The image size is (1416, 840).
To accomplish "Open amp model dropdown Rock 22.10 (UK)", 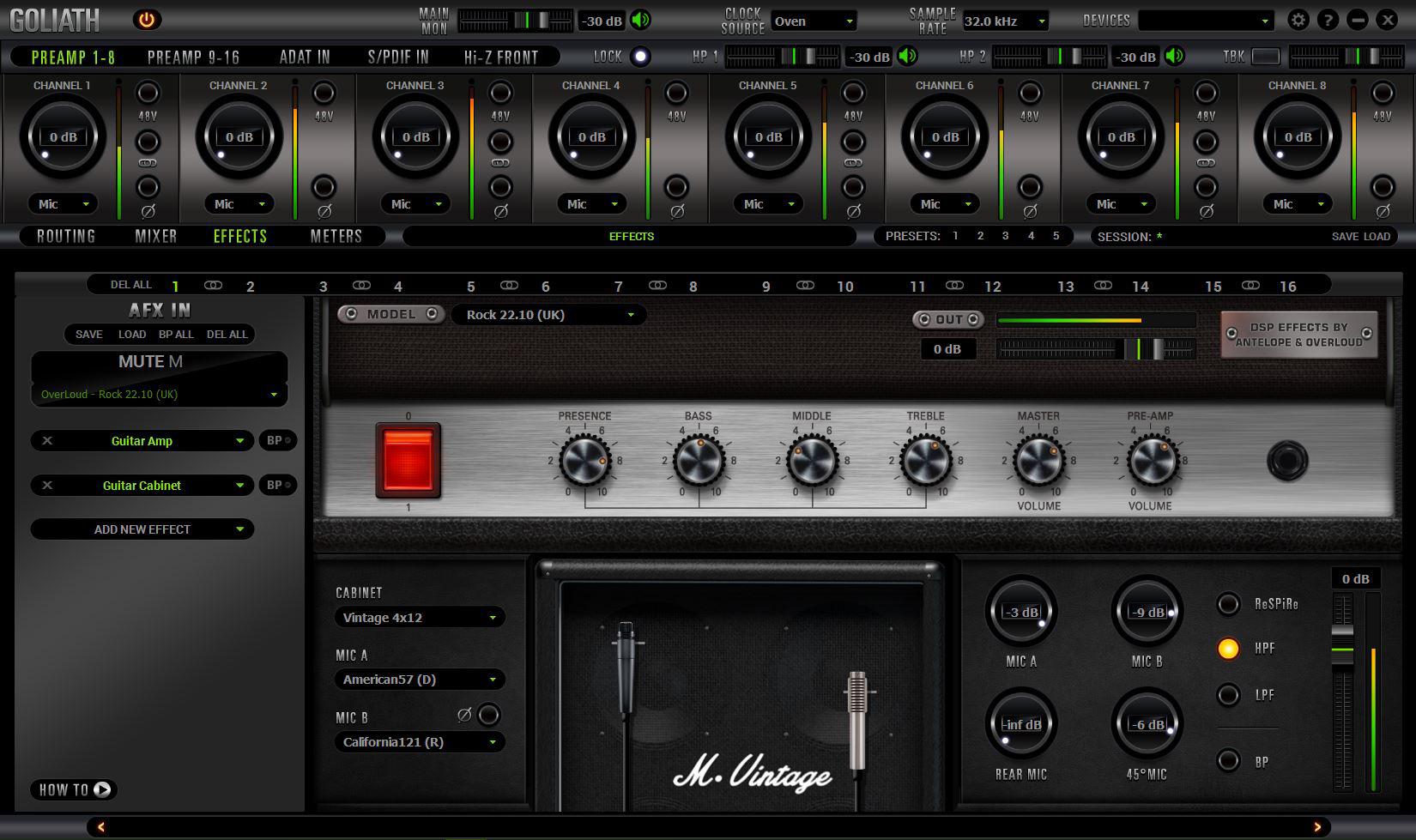I will coord(549,315).
